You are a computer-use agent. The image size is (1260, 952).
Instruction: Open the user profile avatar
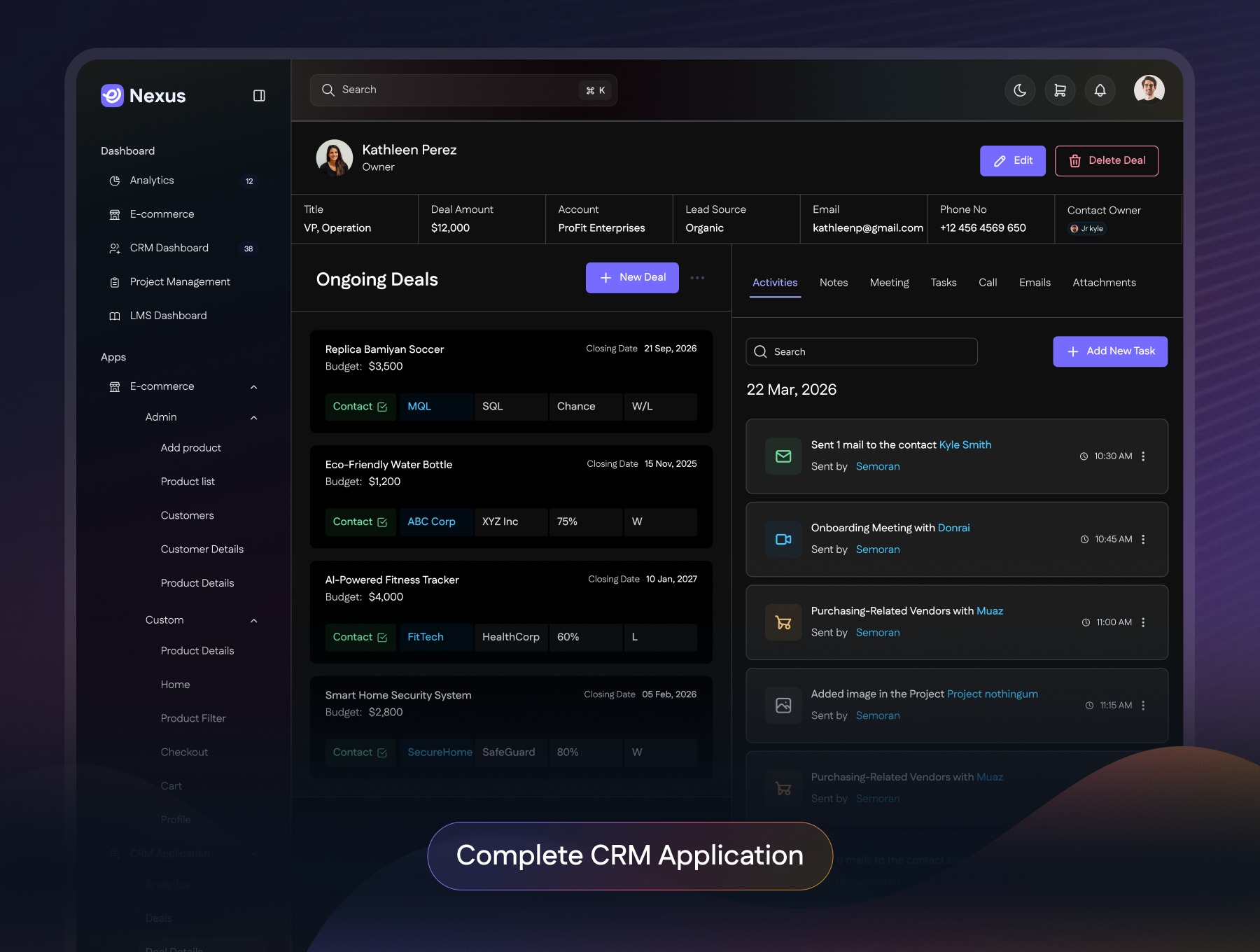click(1149, 90)
